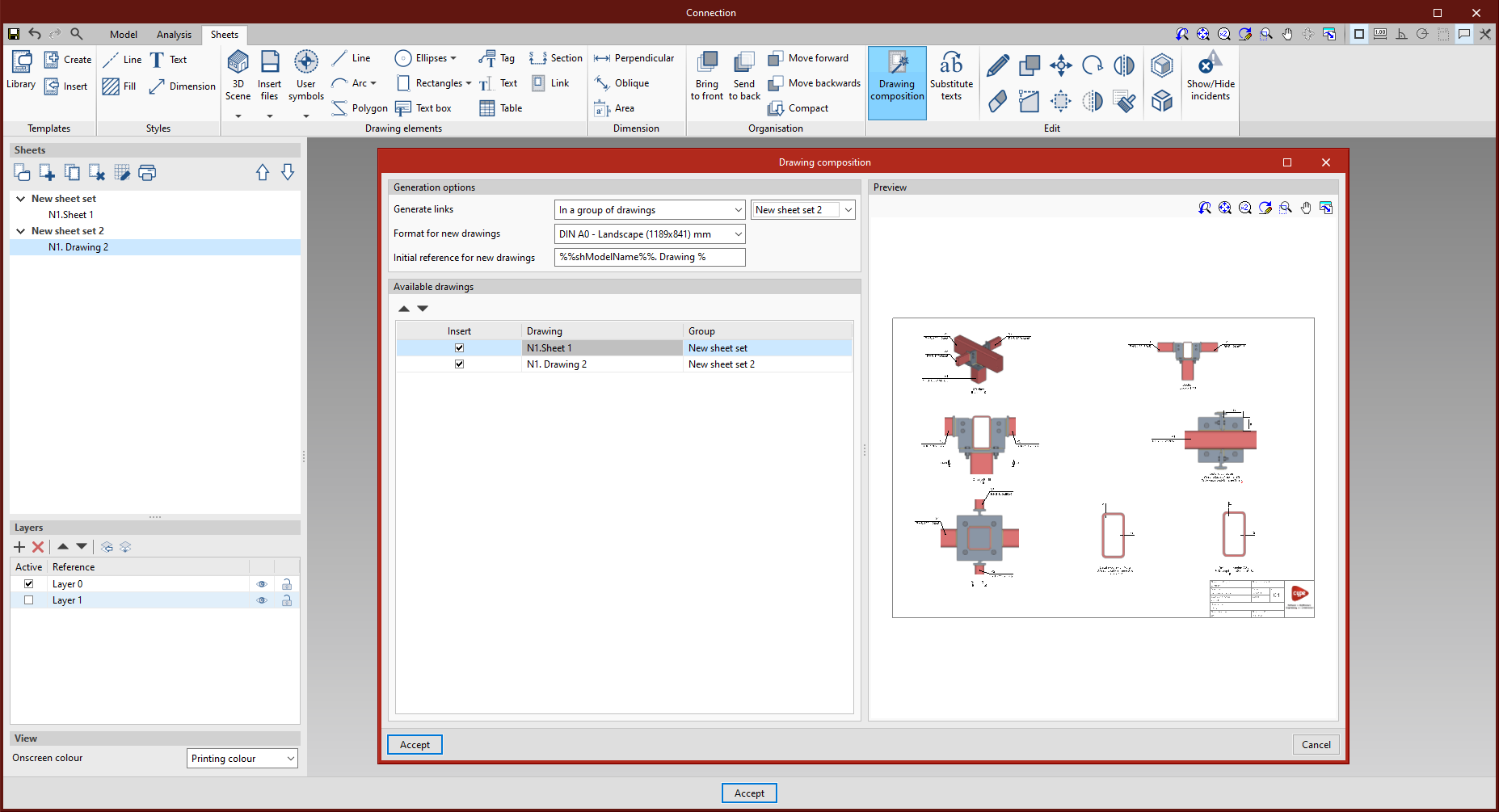Collapse the New sheet set 2 tree node

point(21,231)
